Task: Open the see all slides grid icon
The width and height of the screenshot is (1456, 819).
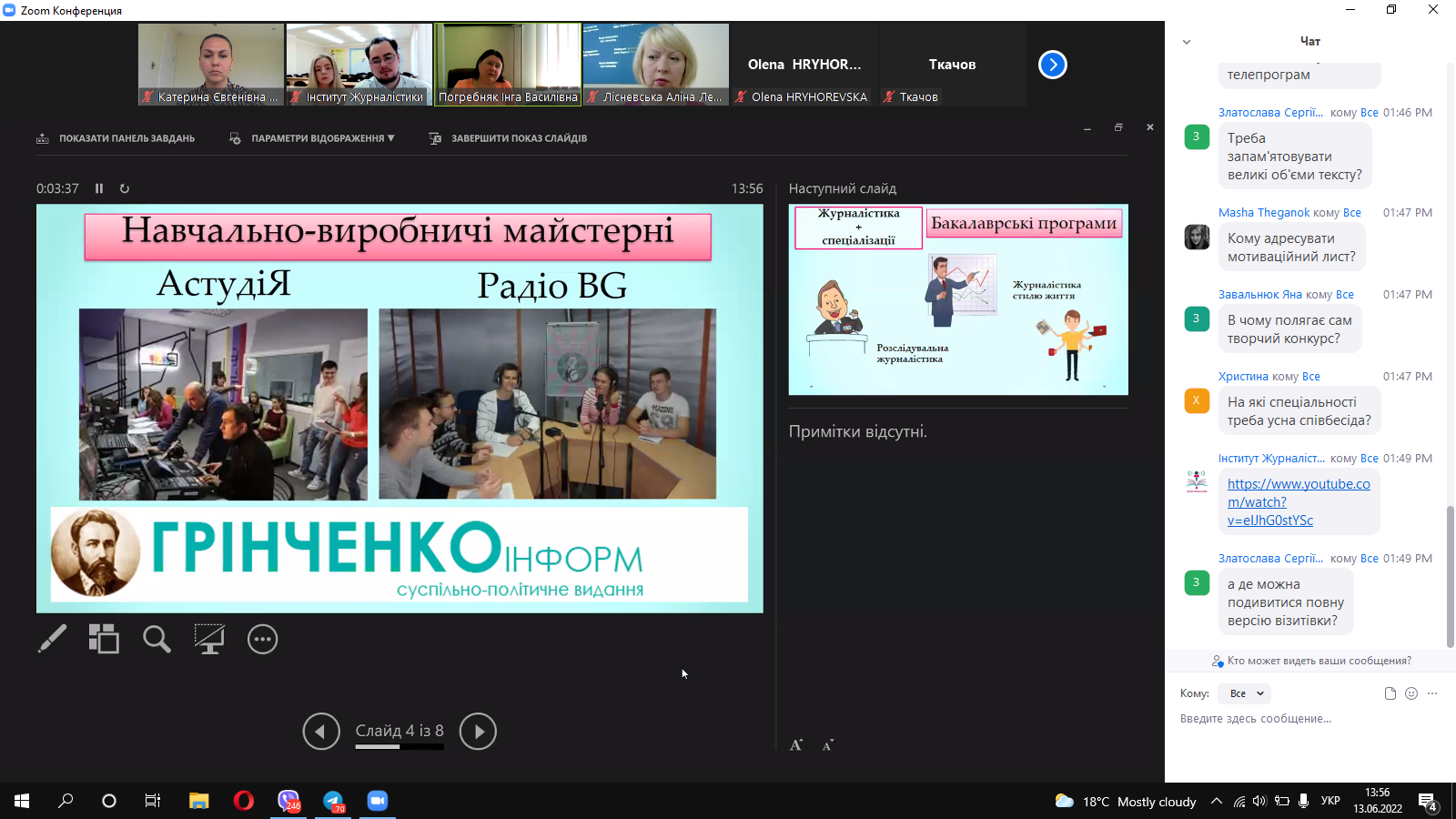Action: [x=104, y=639]
